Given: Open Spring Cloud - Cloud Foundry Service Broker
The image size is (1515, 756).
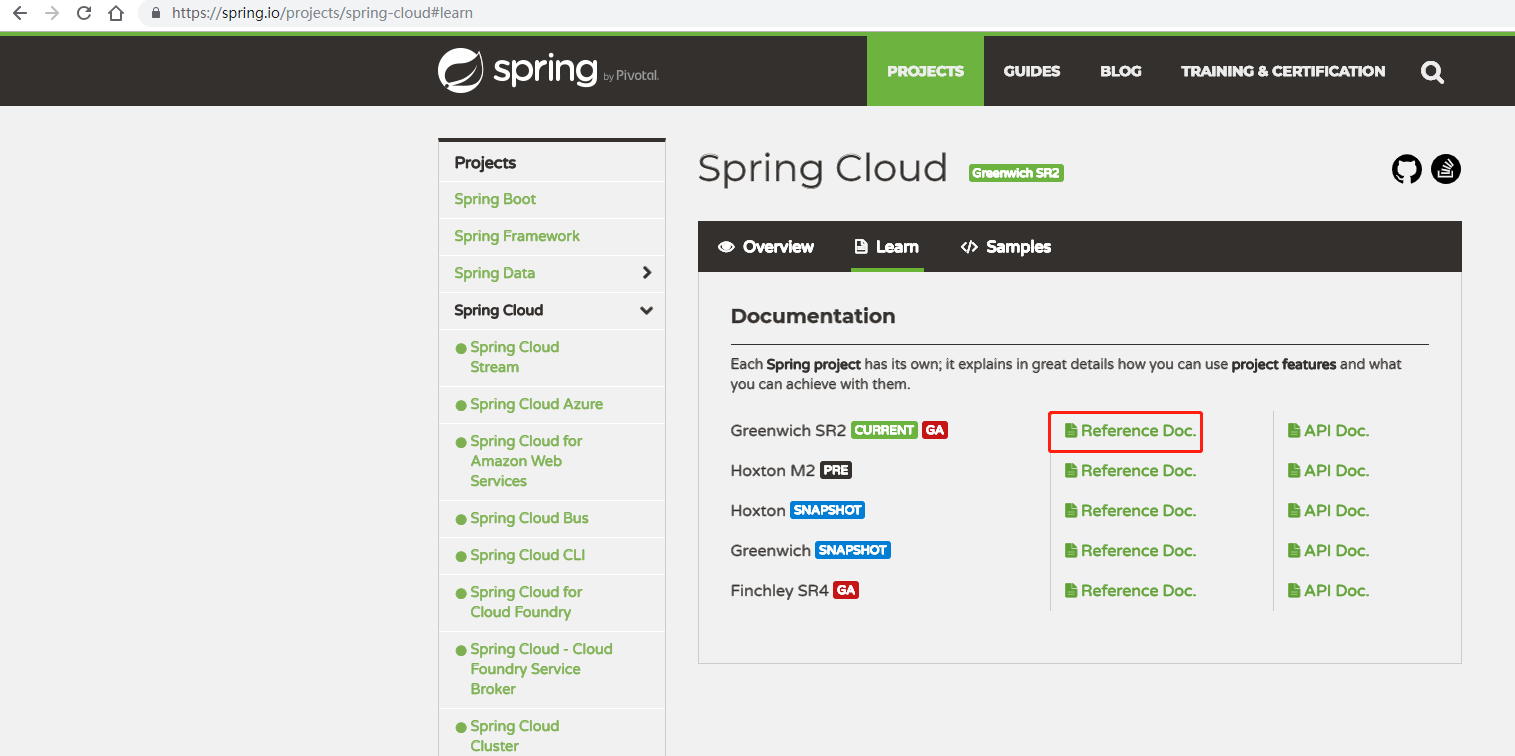Looking at the screenshot, I should click(x=541, y=669).
